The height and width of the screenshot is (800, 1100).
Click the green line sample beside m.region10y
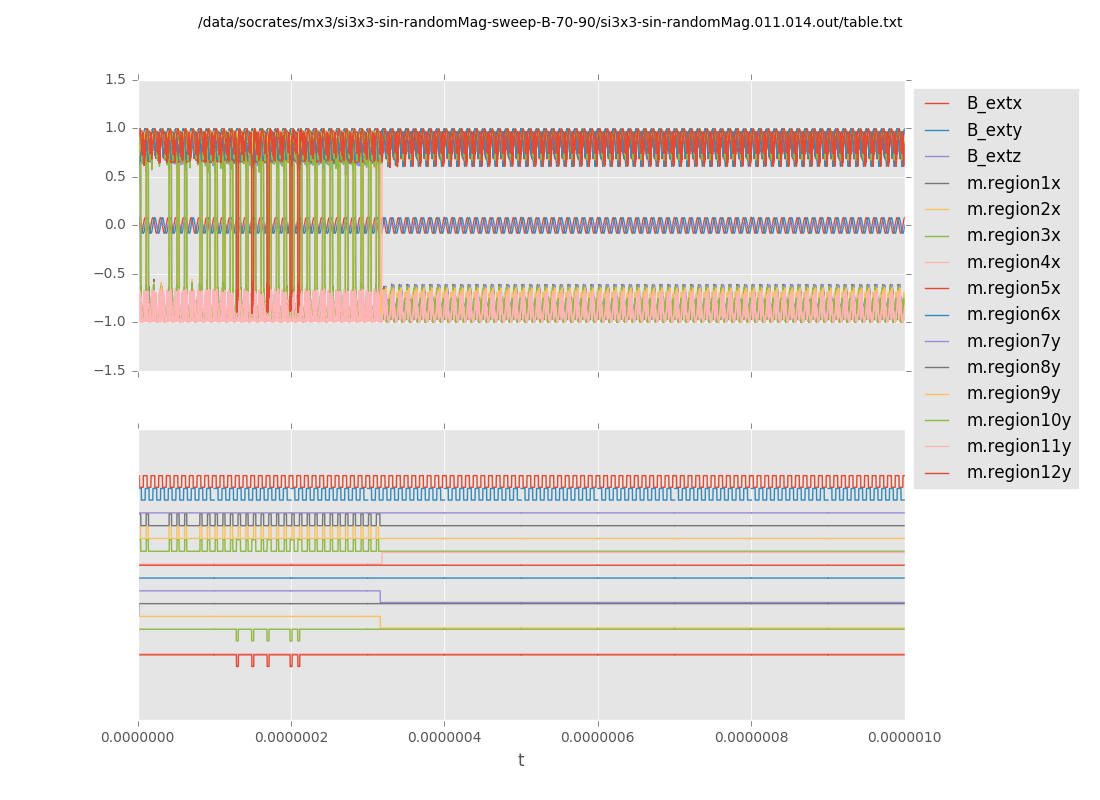click(937, 420)
